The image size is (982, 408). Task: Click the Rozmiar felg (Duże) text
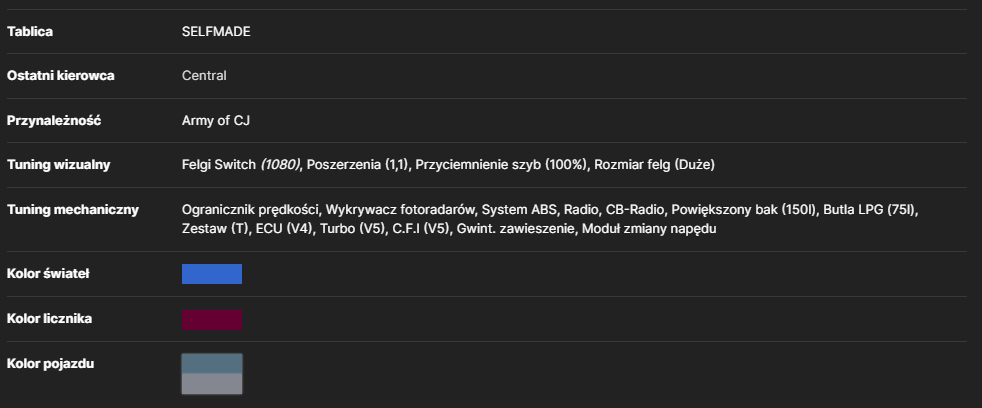pyautogui.click(x=654, y=165)
